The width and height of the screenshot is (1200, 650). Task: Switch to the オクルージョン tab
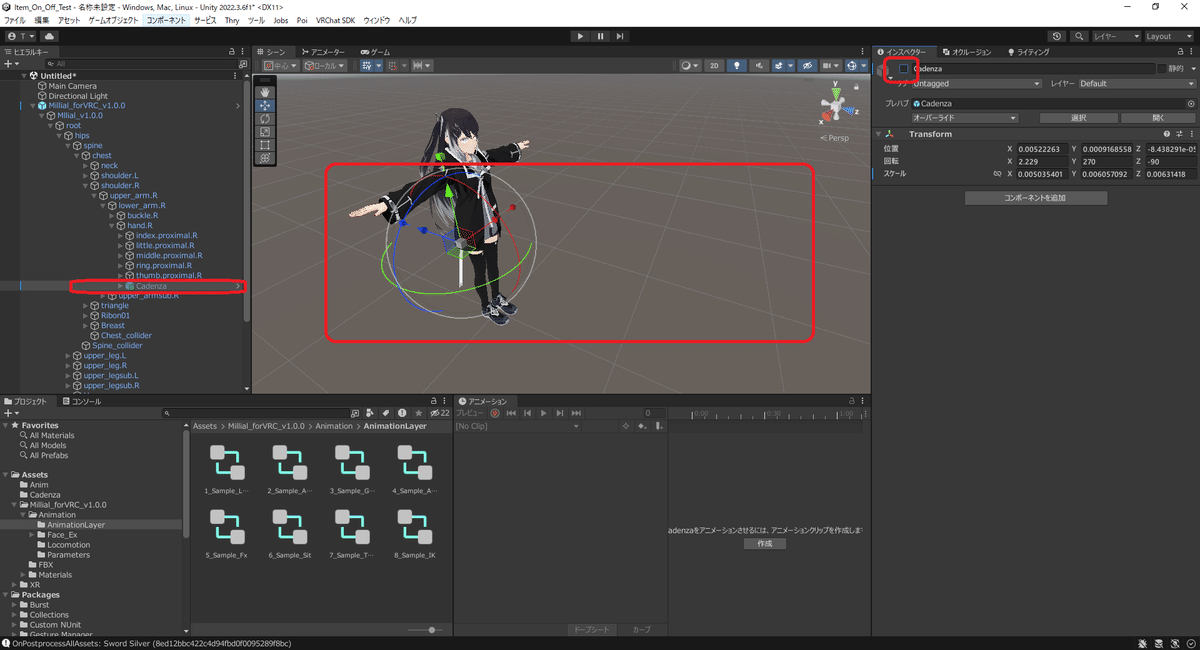(966, 52)
